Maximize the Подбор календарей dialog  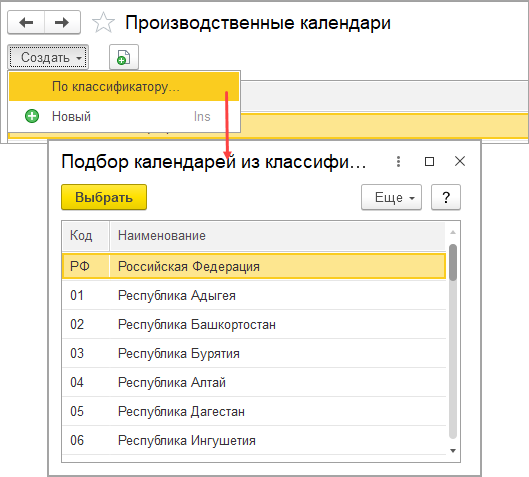(x=429, y=162)
